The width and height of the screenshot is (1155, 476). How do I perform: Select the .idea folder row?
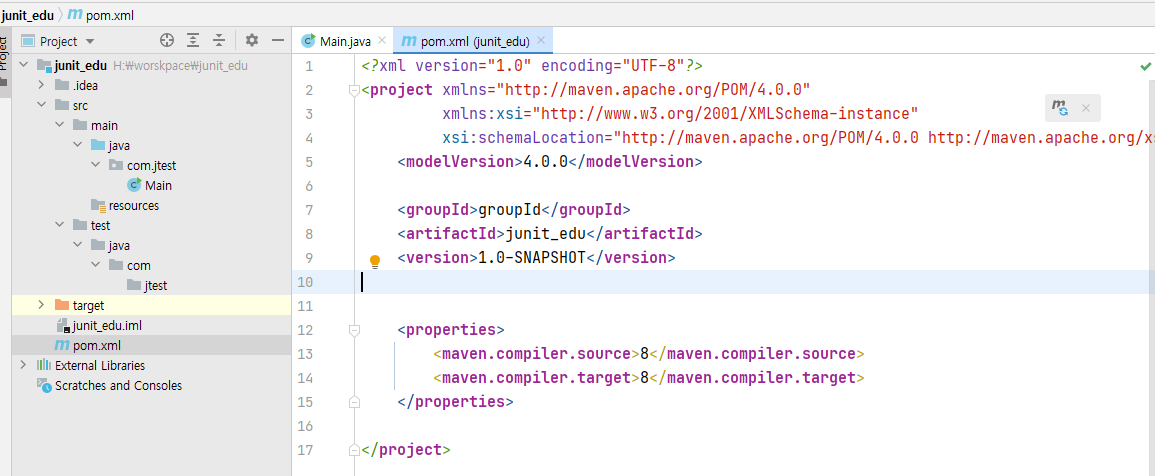click(152, 85)
